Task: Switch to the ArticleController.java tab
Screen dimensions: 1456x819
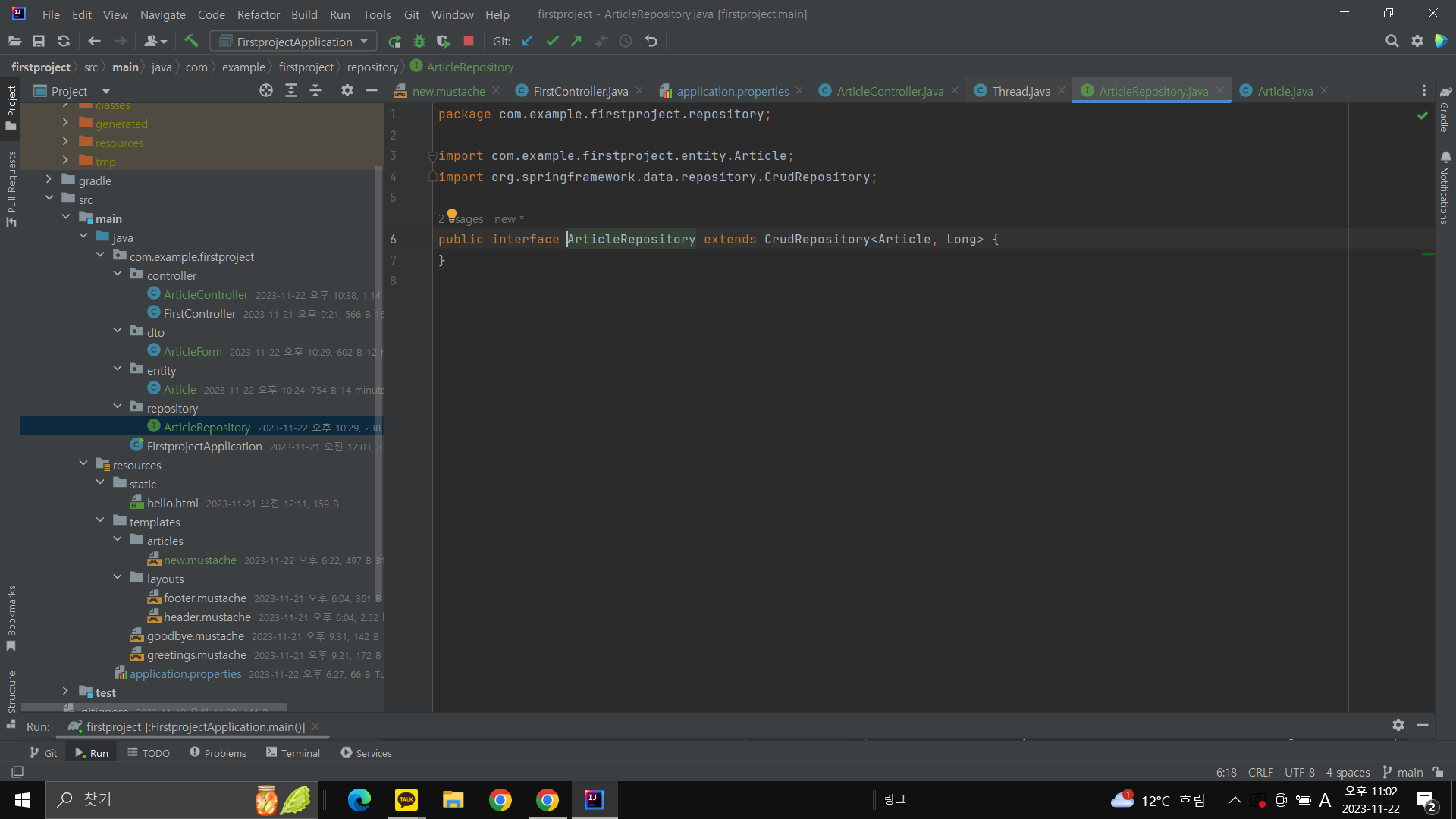Action: tap(890, 91)
